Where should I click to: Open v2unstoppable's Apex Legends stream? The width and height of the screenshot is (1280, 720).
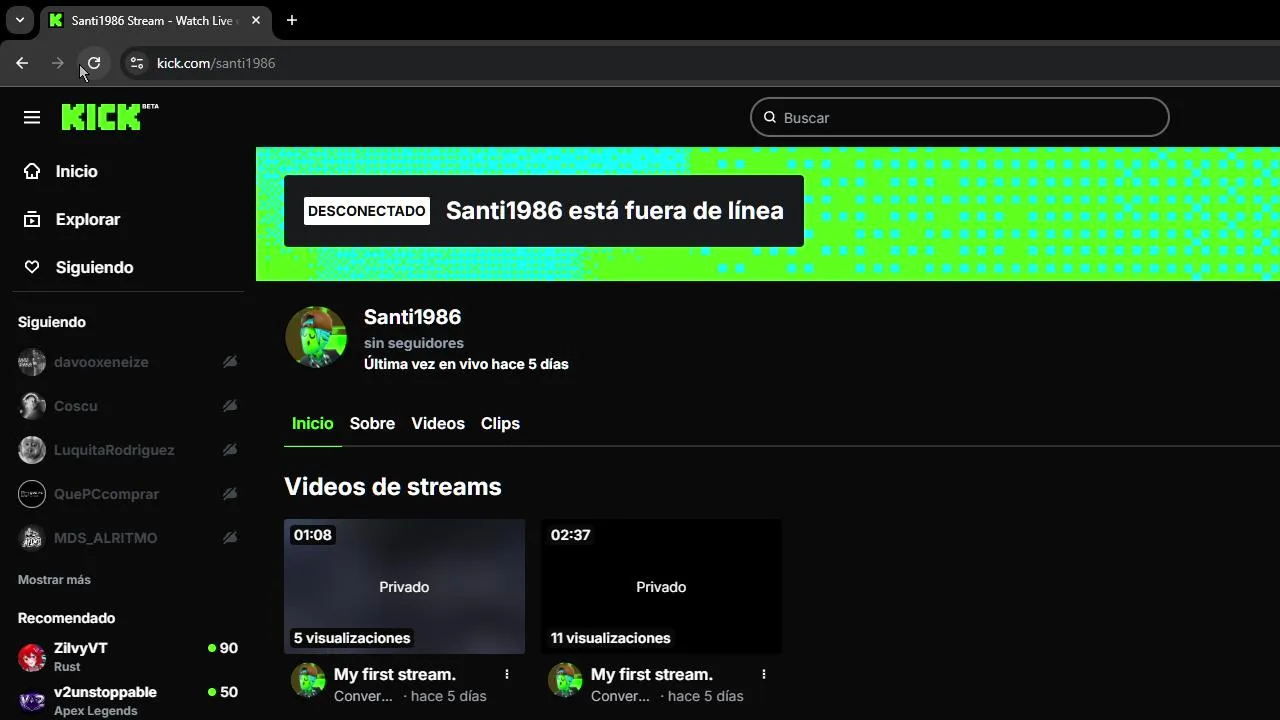pyautogui.click(x=127, y=701)
